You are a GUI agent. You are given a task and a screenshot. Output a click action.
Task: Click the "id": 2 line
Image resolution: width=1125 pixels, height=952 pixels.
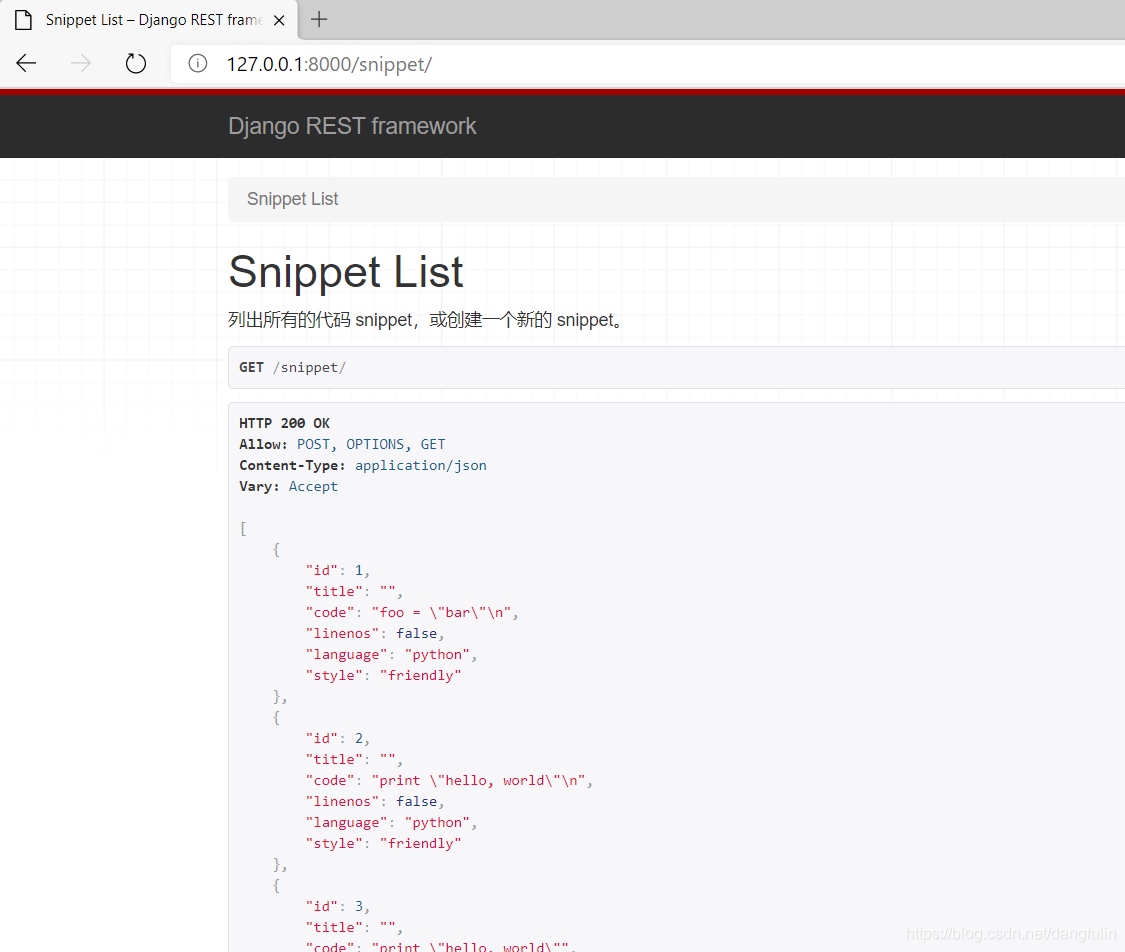338,738
